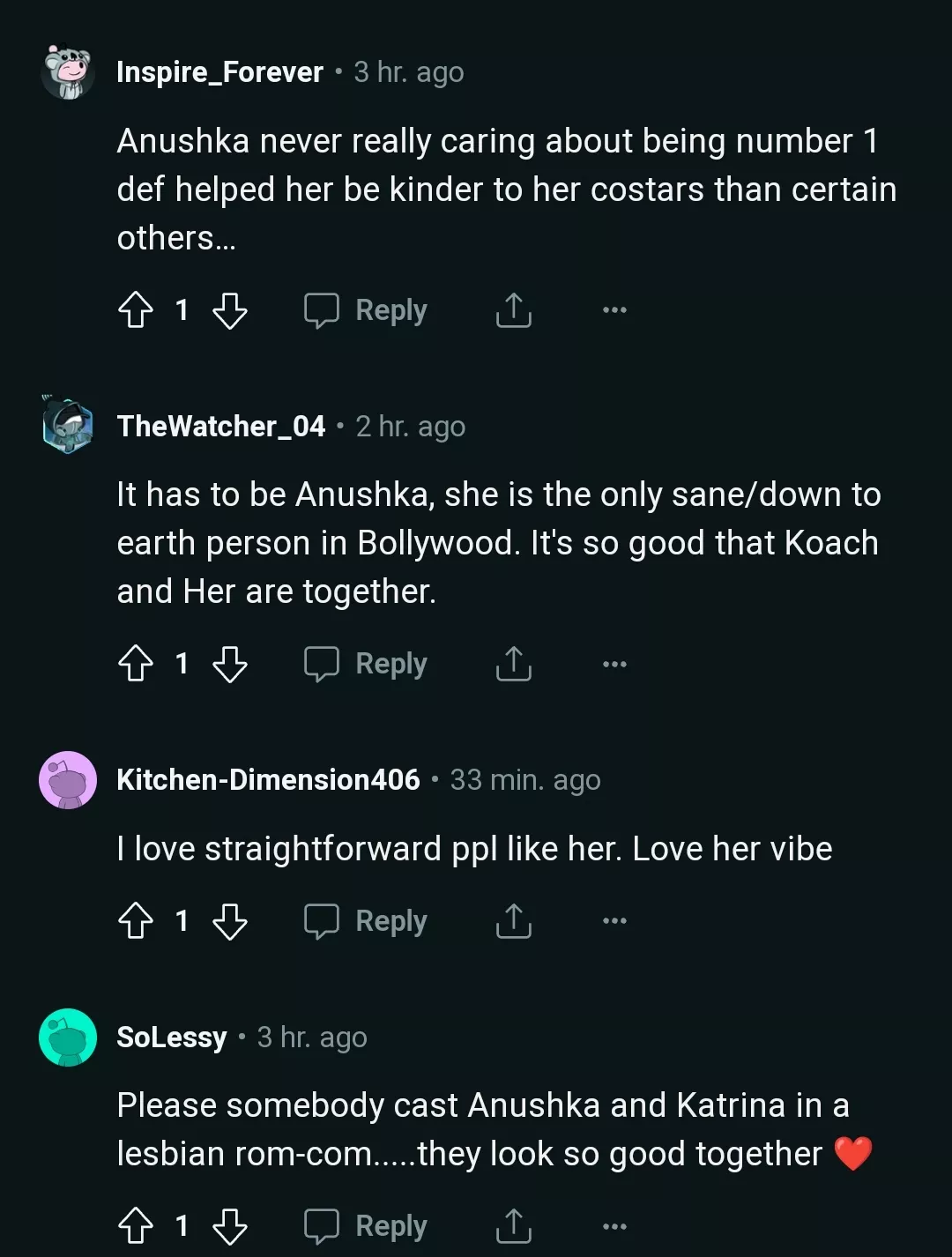Tap SoLessy's teal avatar
This screenshot has width=952, height=1257.
68,1038
